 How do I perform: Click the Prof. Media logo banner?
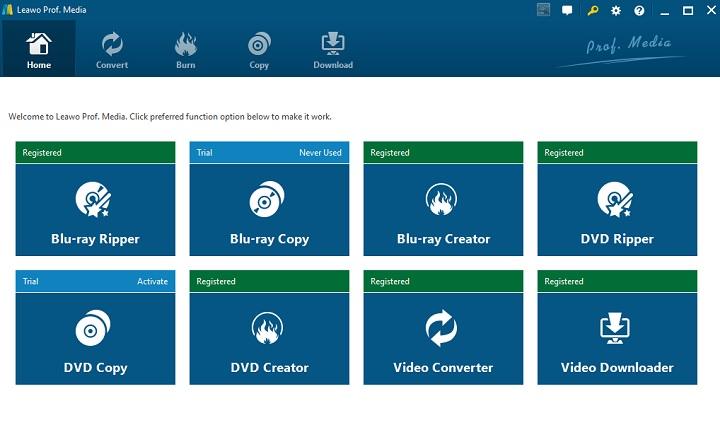(628, 46)
